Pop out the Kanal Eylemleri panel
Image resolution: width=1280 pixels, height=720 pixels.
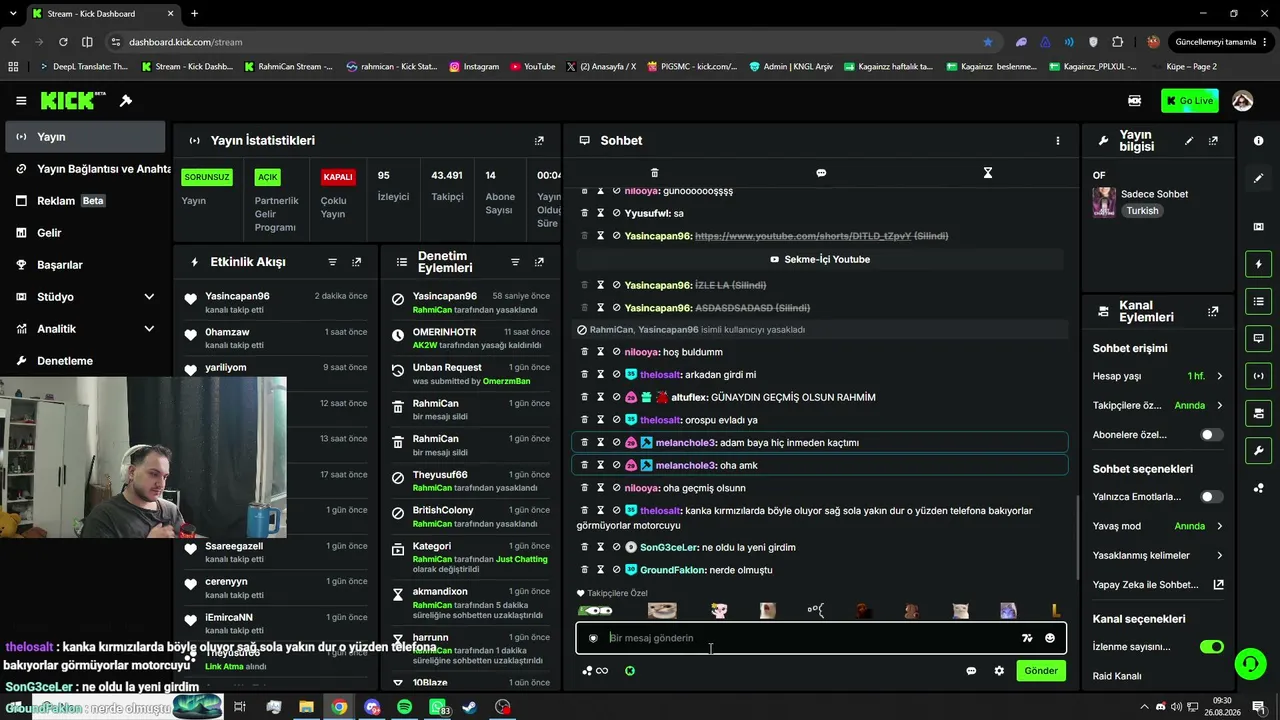[x=1213, y=312]
